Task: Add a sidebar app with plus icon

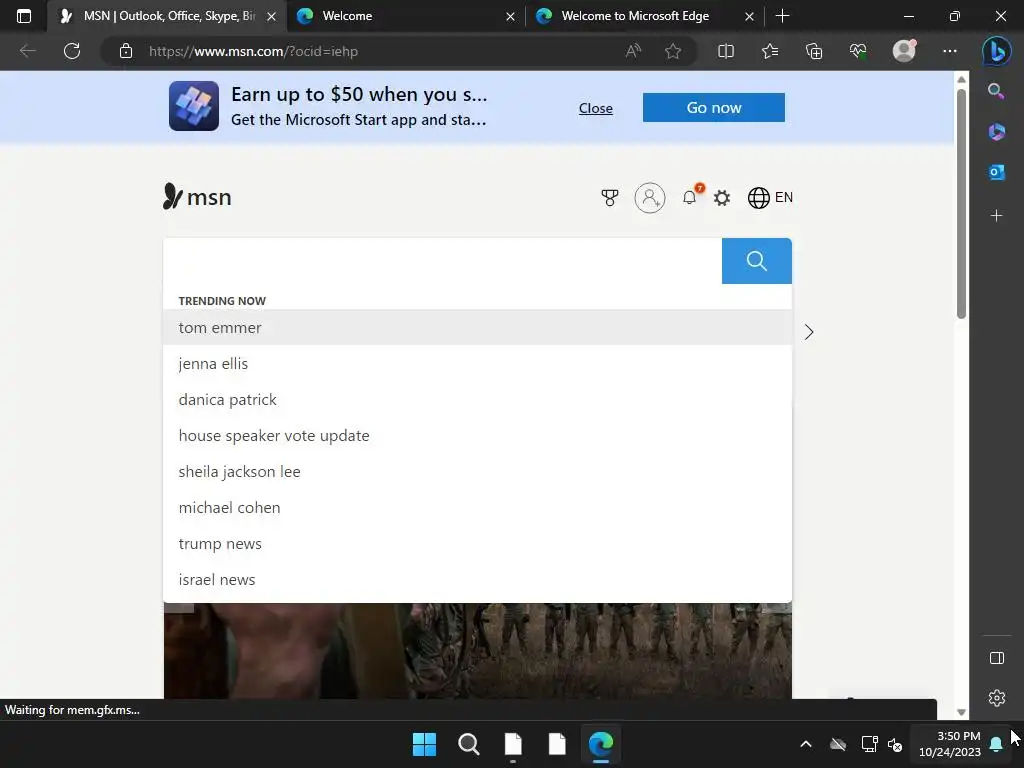Action: tap(997, 216)
